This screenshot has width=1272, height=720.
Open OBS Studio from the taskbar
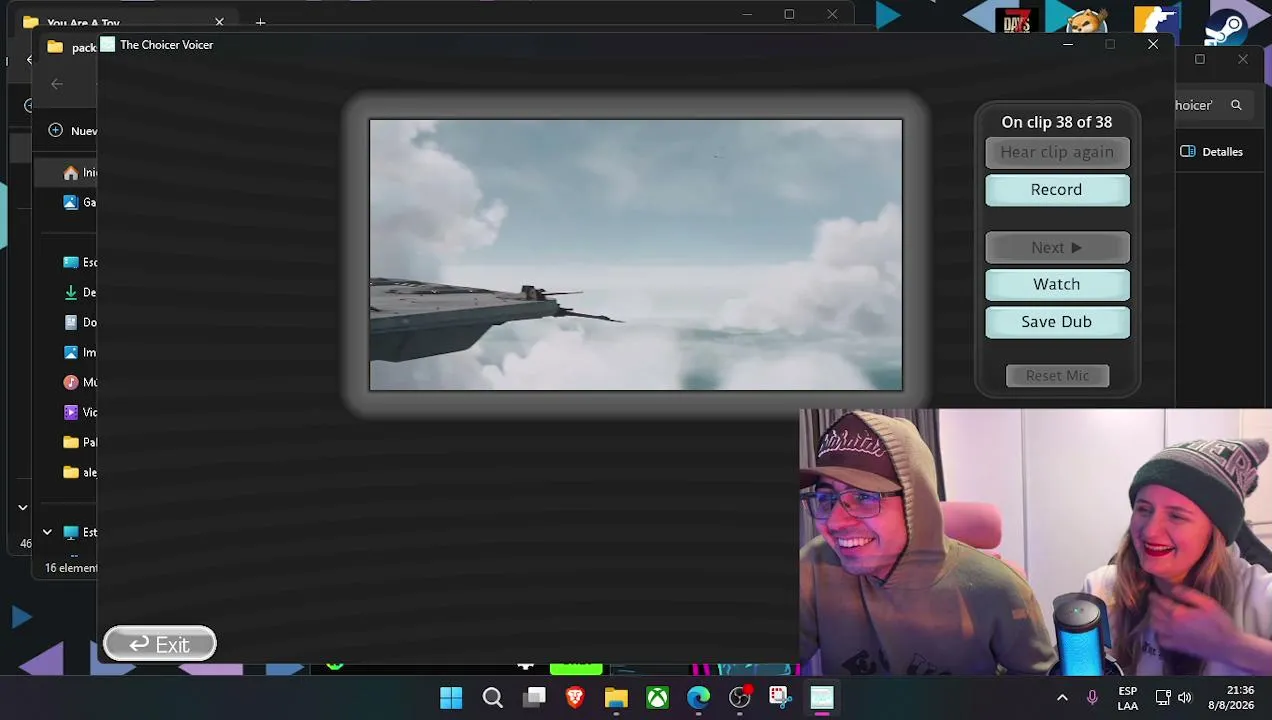point(739,698)
